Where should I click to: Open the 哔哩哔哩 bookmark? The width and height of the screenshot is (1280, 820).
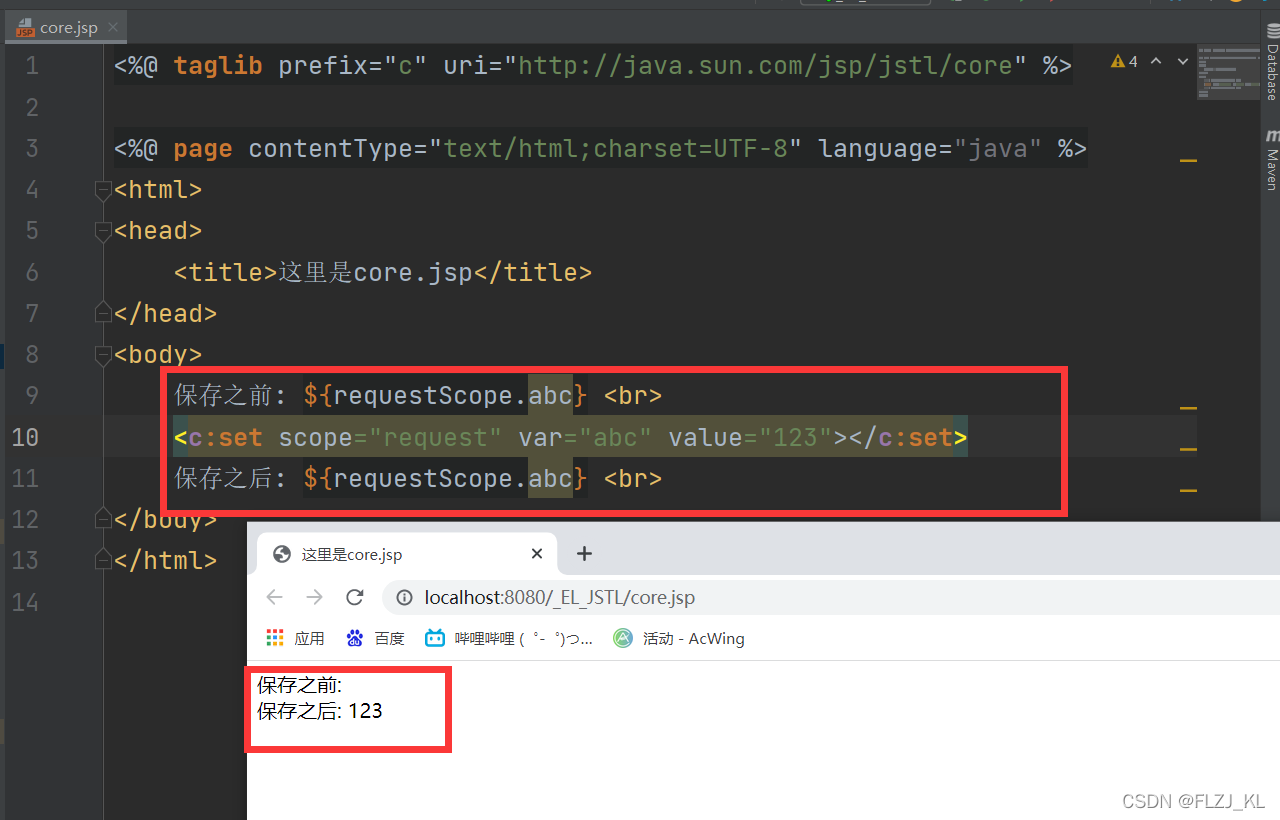[x=510, y=638]
